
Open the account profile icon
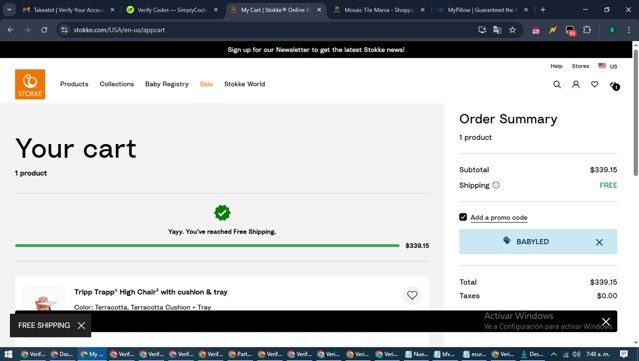click(575, 84)
